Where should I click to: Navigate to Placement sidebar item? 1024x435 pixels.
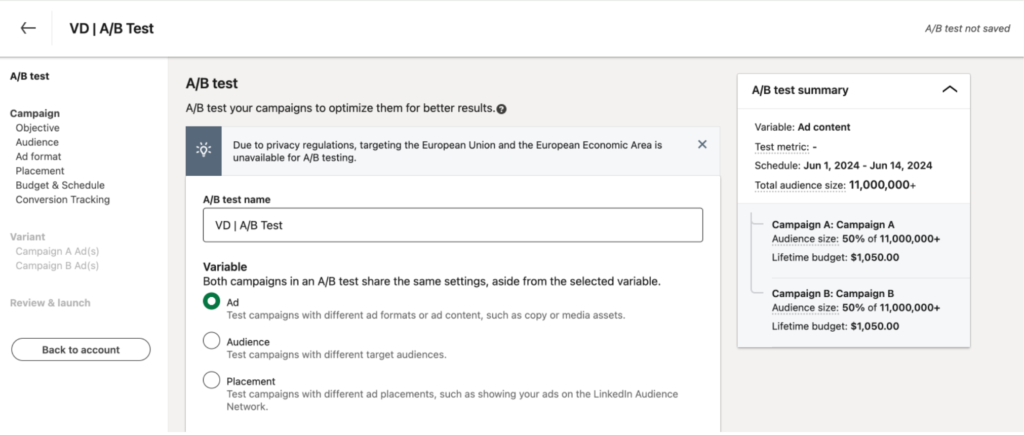point(40,171)
